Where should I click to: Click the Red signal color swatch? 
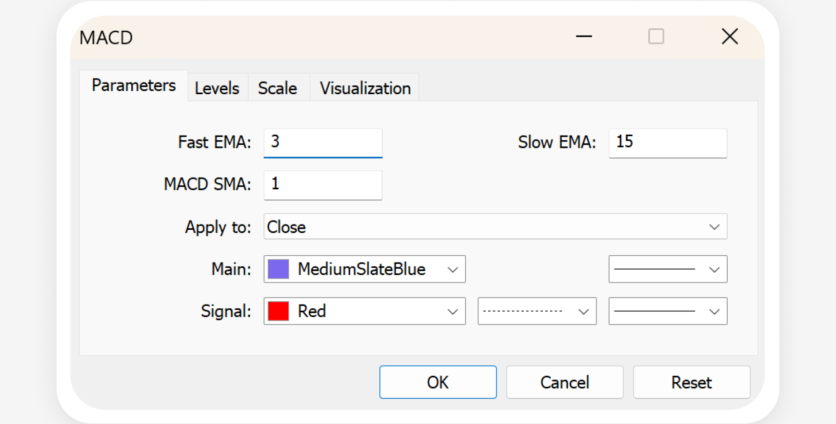(x=279, y=311)
